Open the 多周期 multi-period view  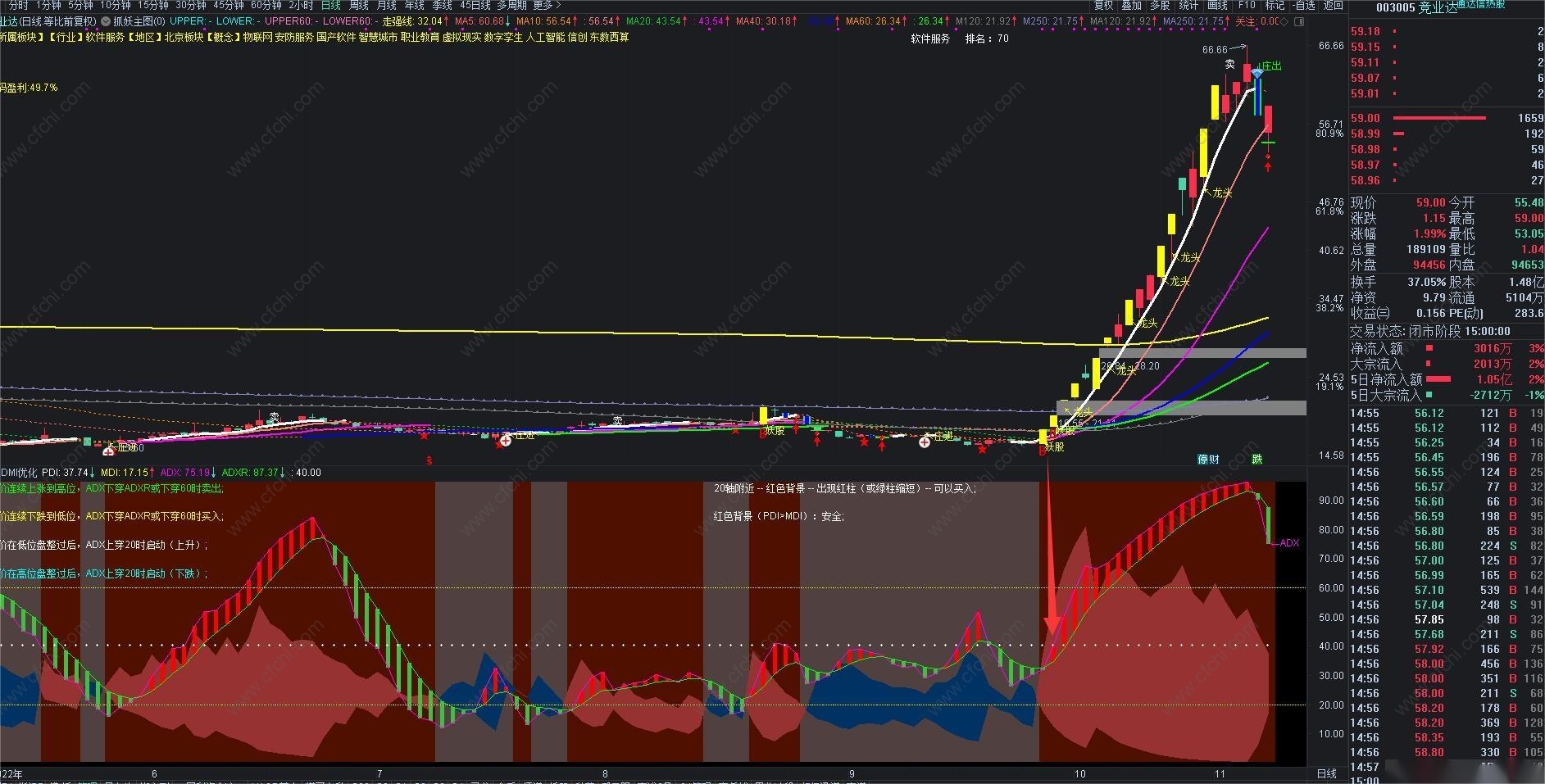(x=511, y=5)
